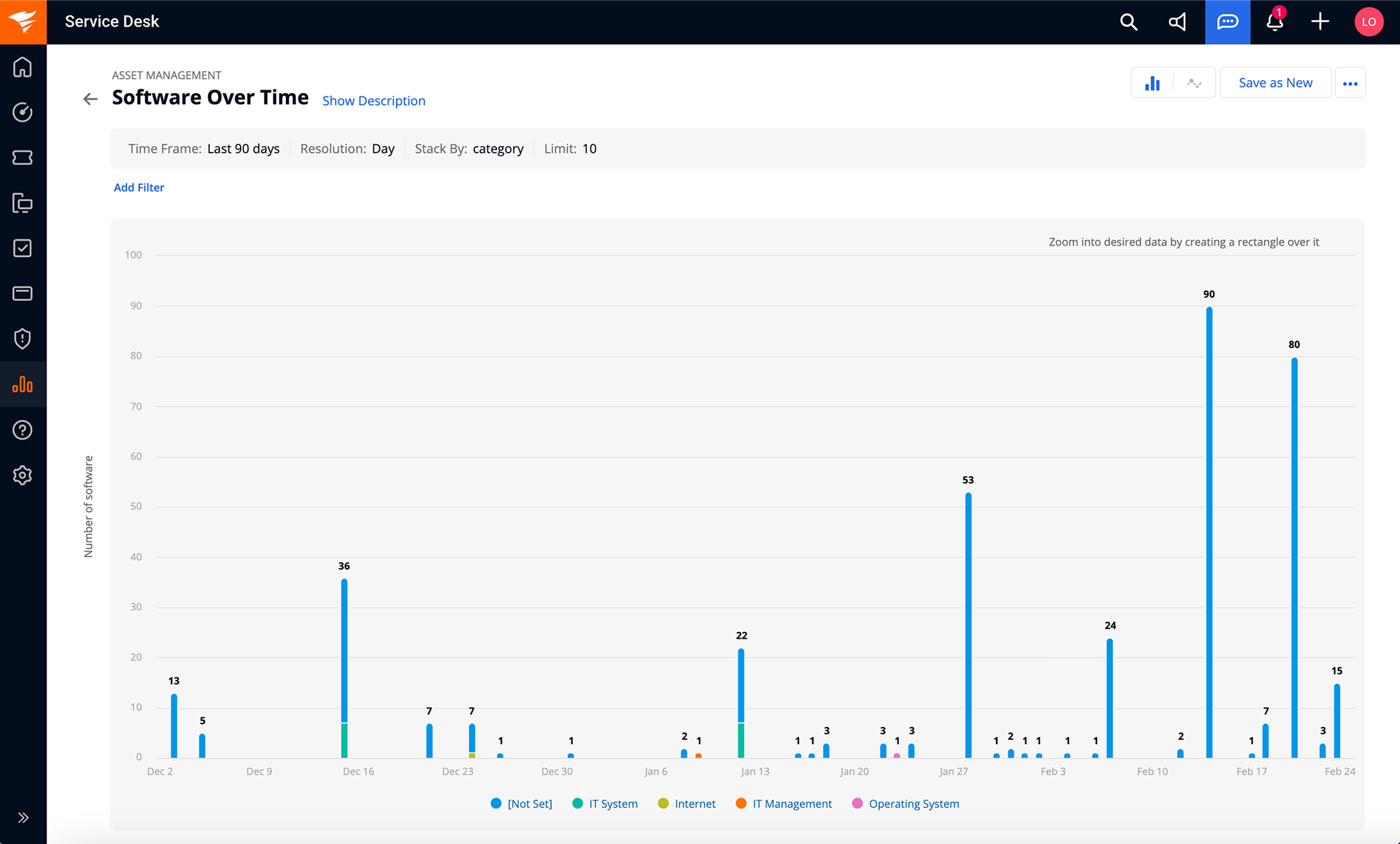Open the notifications bell with badge

coord(1275,21)
